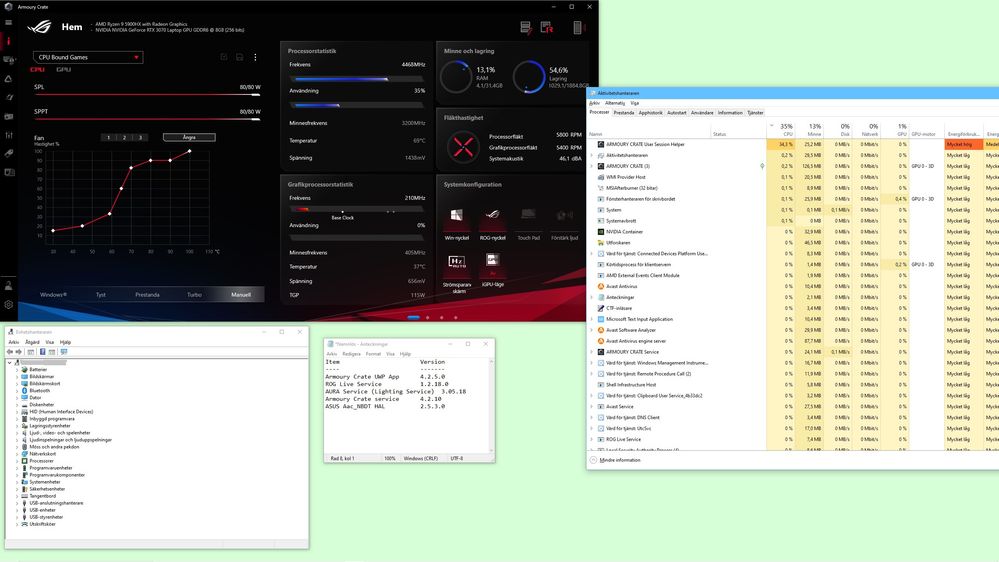Select fan curve preset 3

[x=140, y=137]
